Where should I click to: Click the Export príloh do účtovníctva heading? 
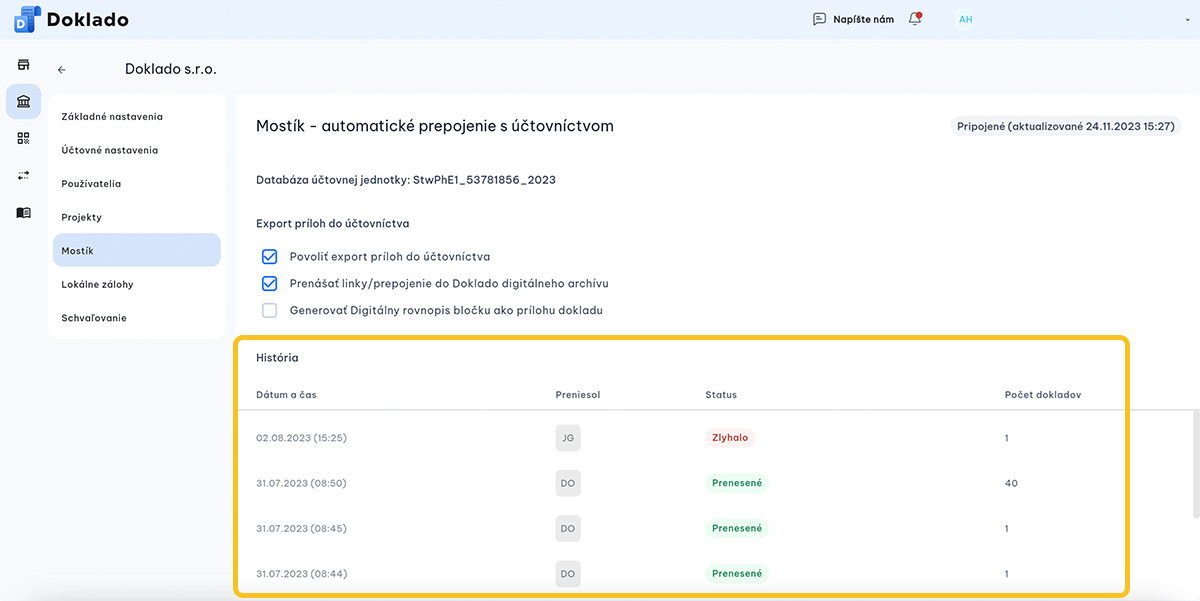pyautogui.click(x=333, y=223)
